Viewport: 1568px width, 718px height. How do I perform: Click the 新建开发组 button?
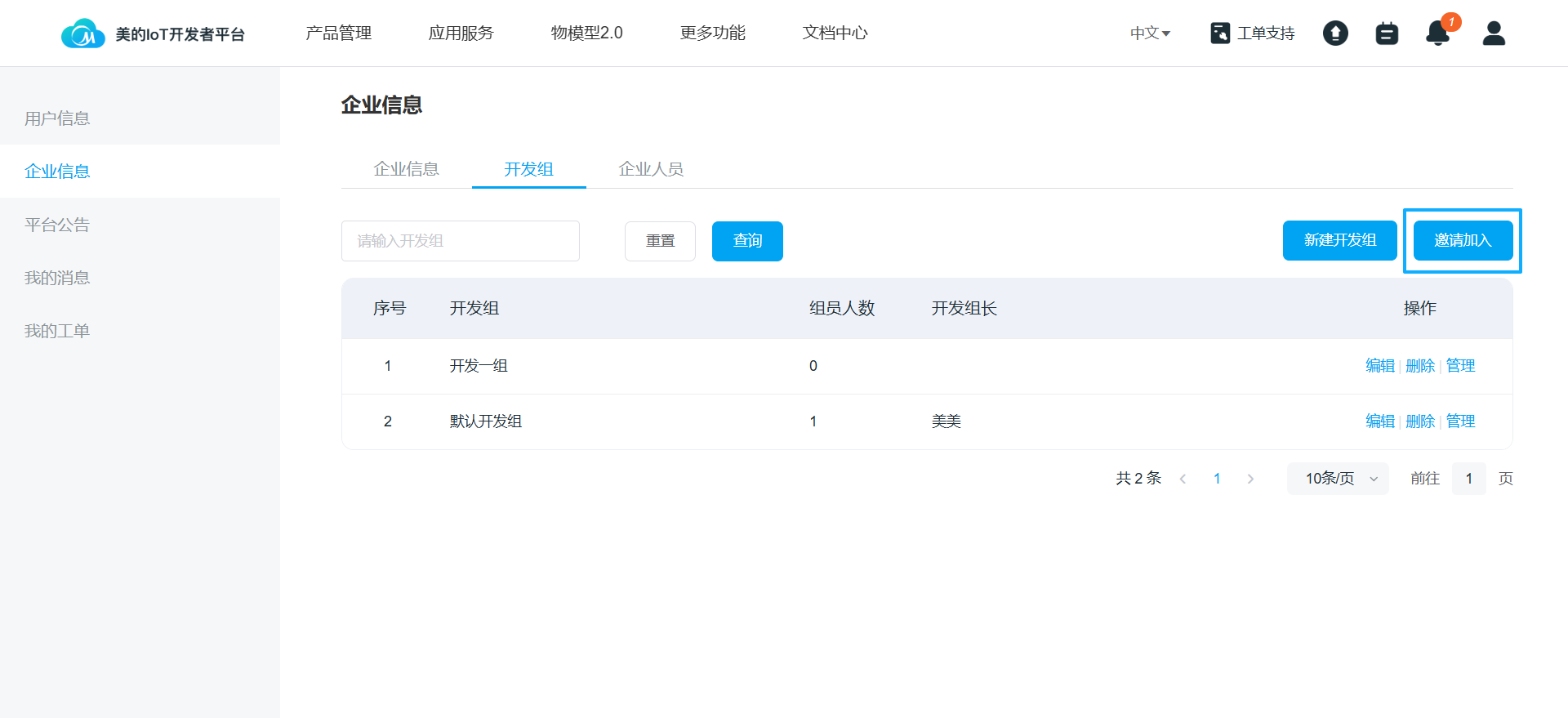[x=1339, y=240]
